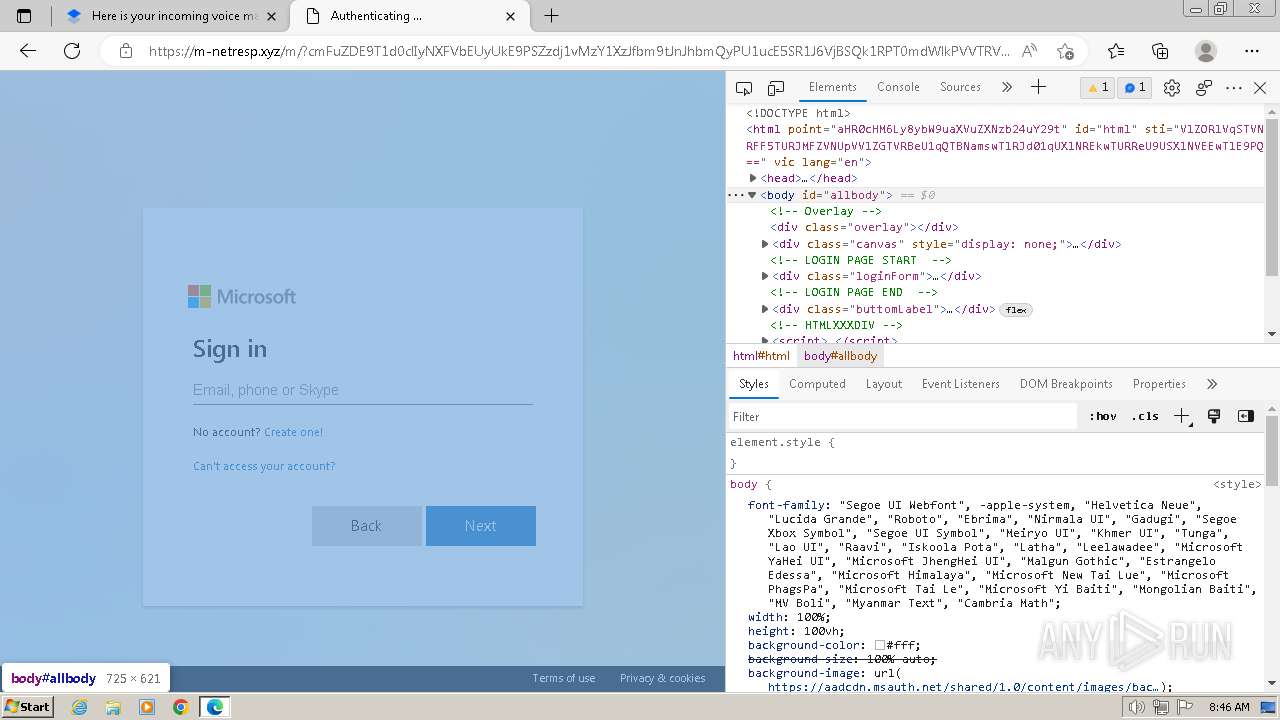Expand the div class buttomLabel node
The width and height of the screenshot is (1280, 720).
pyautogui.click(x=765, y=309)
